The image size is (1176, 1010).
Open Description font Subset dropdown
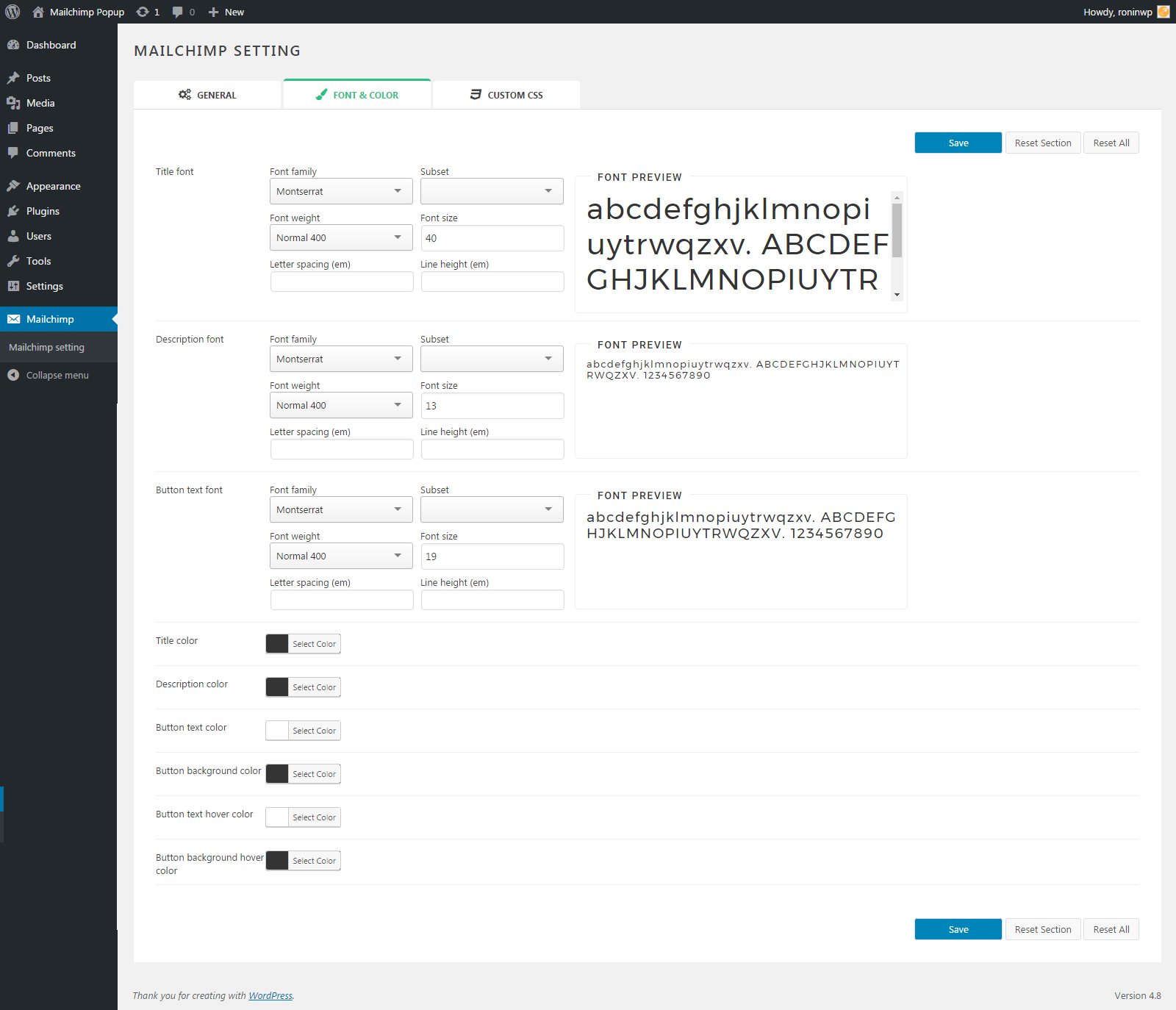click(x=492, y=359)
